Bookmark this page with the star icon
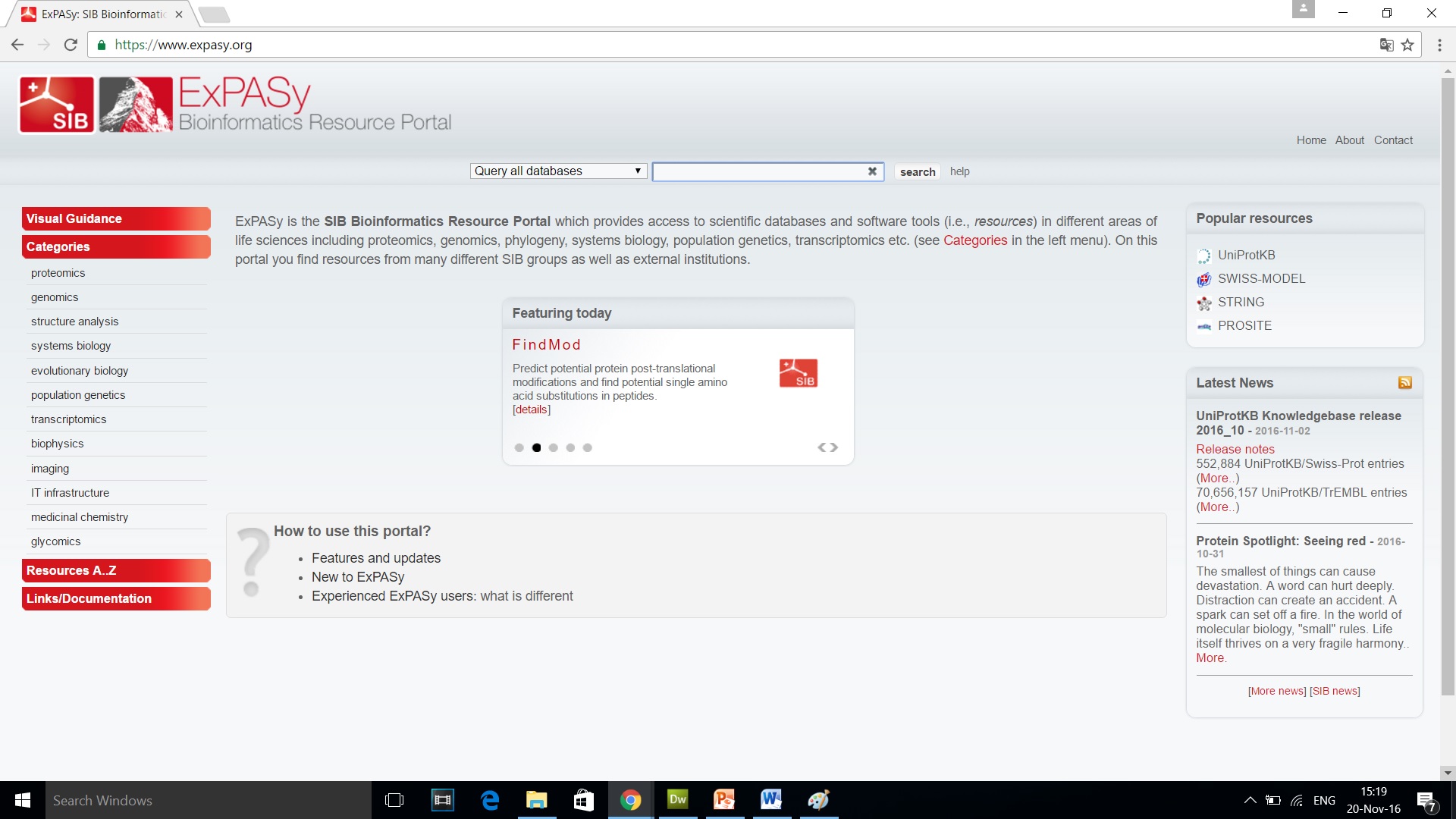This screenshot has width=1456, height=819. 1407,45
